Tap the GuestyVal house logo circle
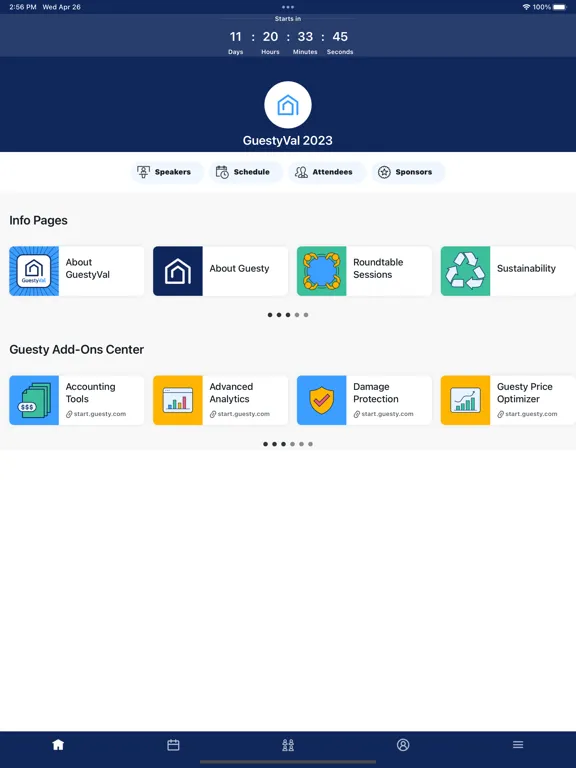The width and height of the screenshot is (576, 768). pos(288,105)
